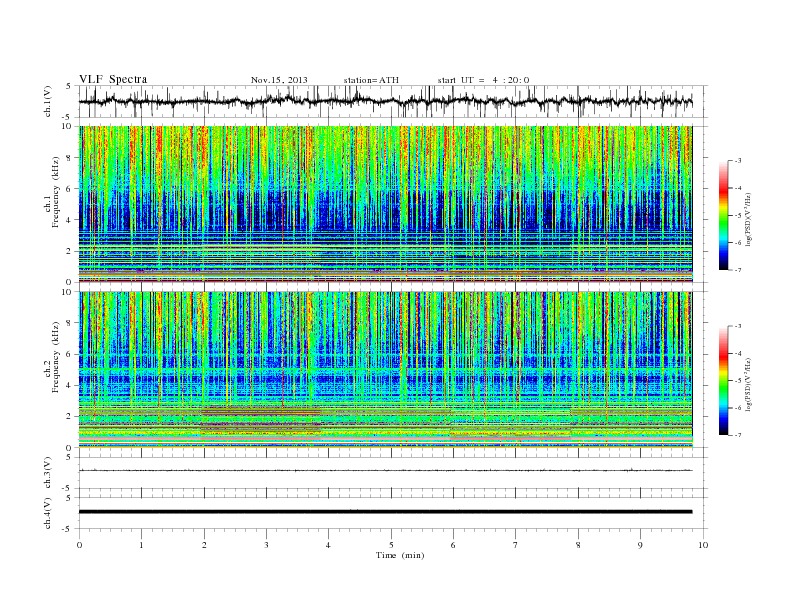
Task: Click the 'station=ATH' label
Action: pos(371,80)
